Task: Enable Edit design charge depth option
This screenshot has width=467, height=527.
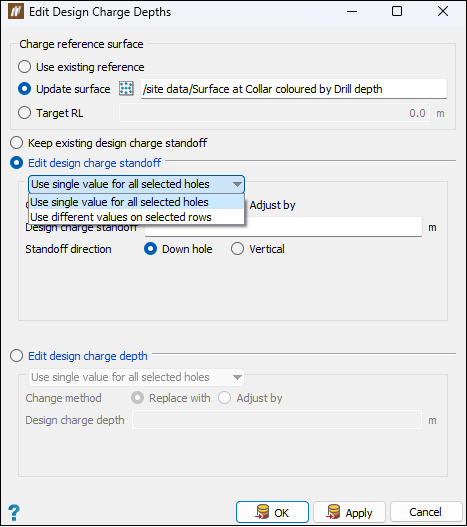Action: coord(16,356)
